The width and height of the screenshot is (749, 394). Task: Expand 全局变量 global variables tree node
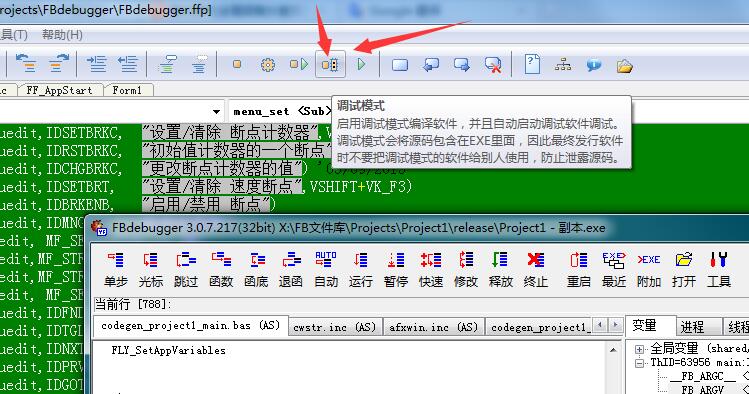point(640,349)
